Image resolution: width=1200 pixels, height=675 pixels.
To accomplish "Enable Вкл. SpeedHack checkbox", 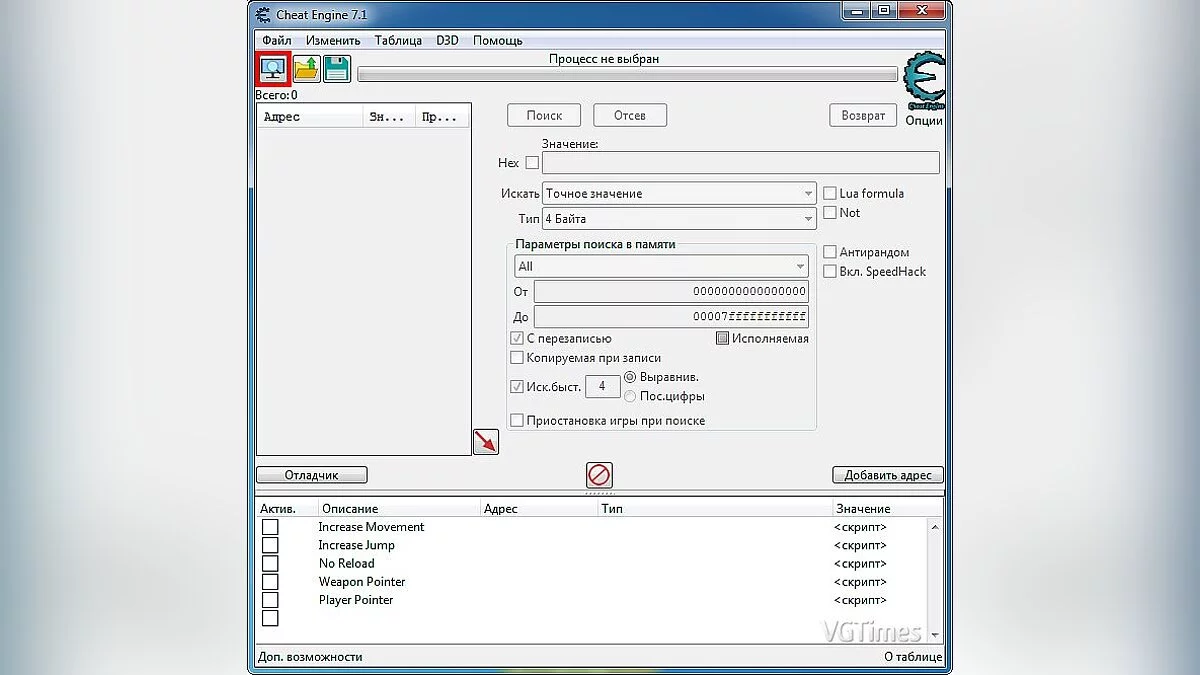I will (x=829, y=271).
